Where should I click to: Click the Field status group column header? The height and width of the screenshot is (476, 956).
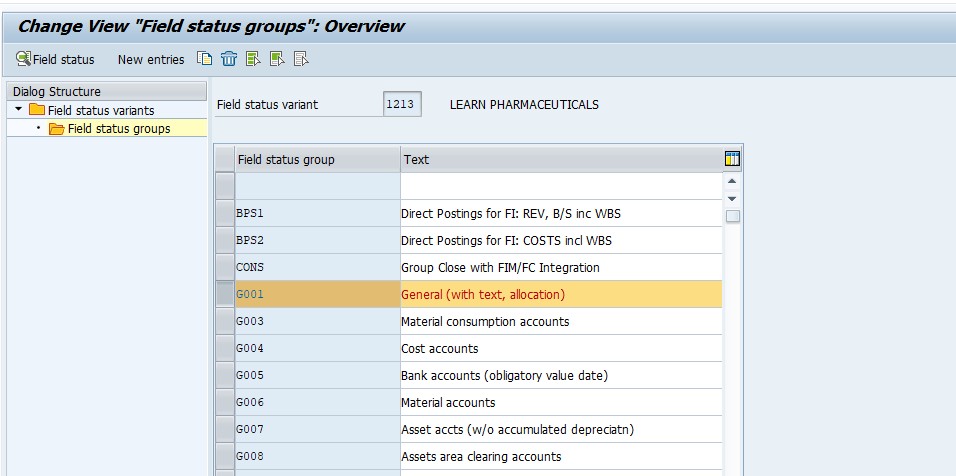coord(318,160)
